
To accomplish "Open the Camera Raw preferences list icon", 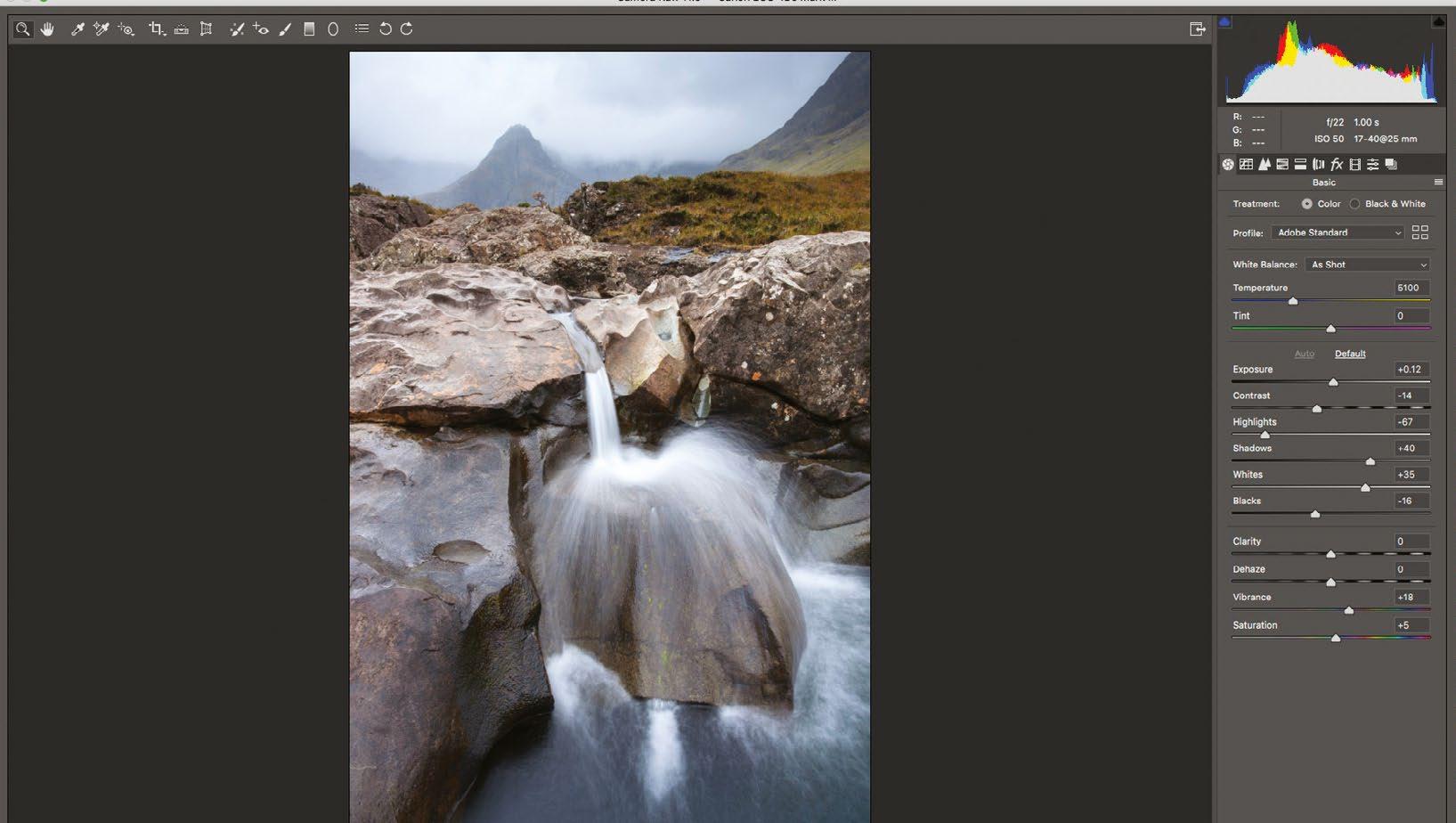I will [x=362, y=29].
